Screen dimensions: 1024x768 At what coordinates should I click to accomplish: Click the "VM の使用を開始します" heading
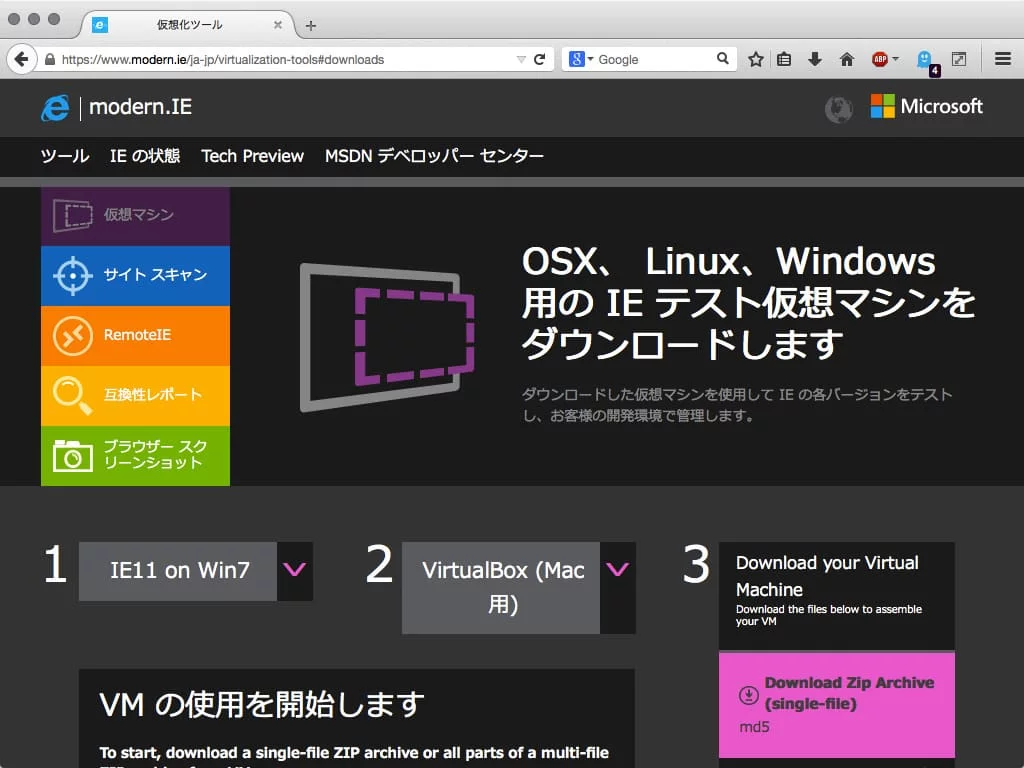(262, 705)
